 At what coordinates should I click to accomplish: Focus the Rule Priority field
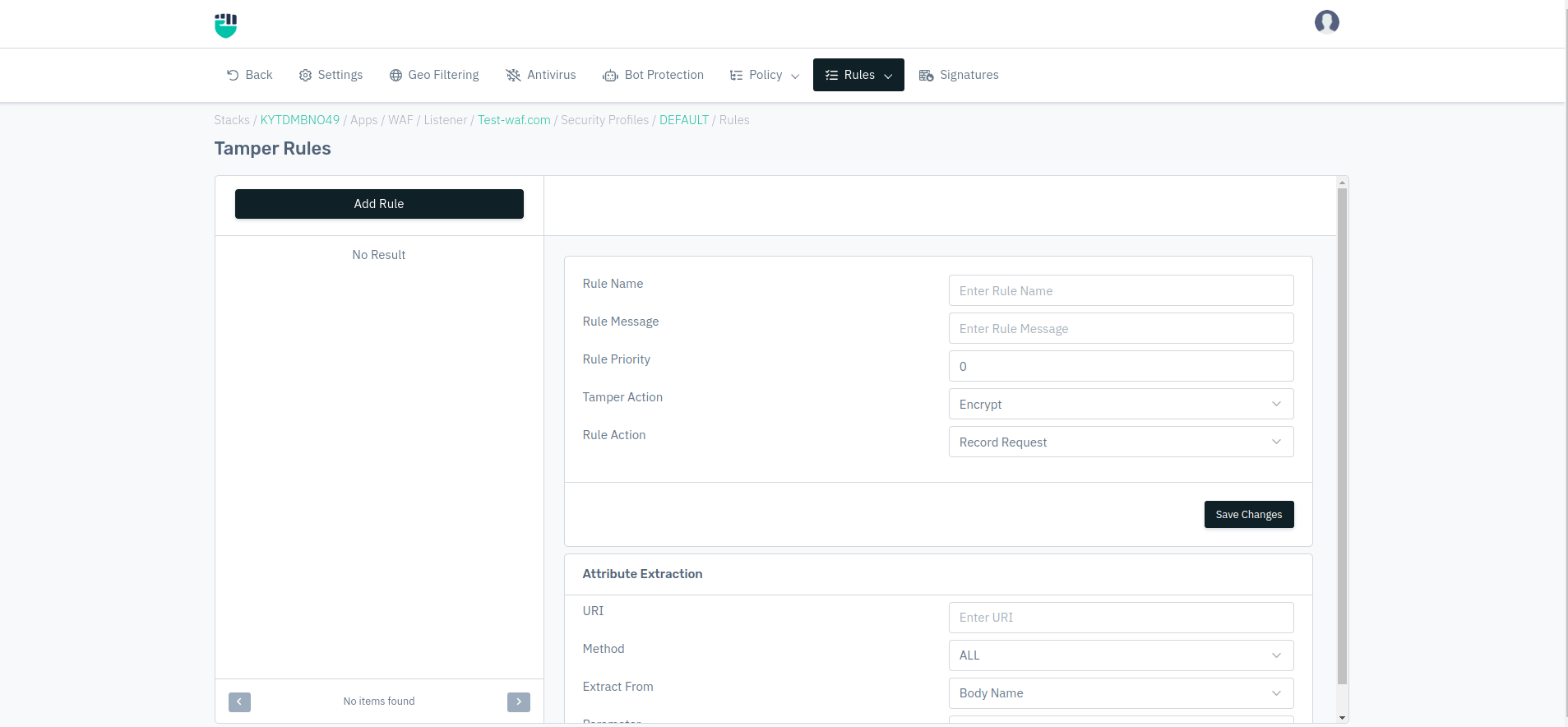(x=1121, y=366)
